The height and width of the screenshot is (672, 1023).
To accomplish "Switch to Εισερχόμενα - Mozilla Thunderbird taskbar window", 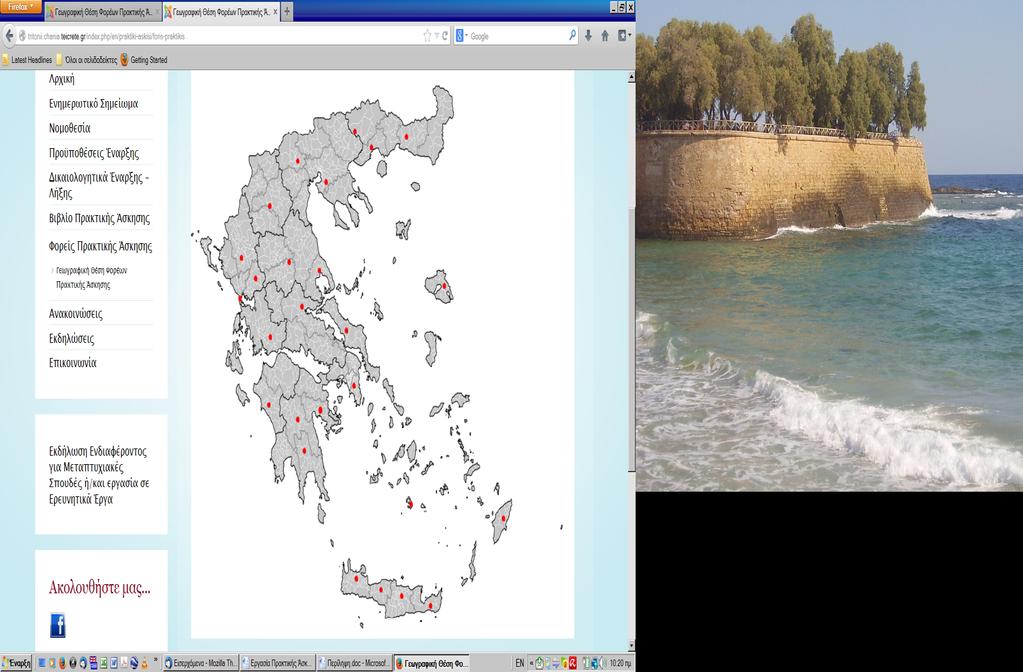I will tap(200, 663).
